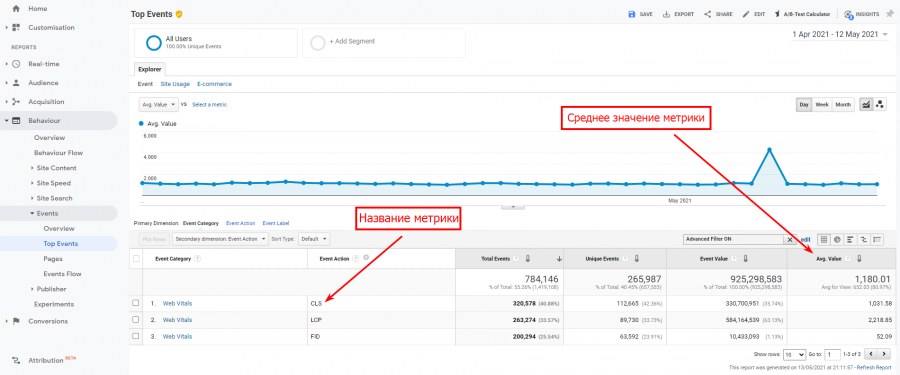Screen dimensions: 900x375
Task: Select the line chart view icon
Action: pyautogui.click(x=866, y=105)
